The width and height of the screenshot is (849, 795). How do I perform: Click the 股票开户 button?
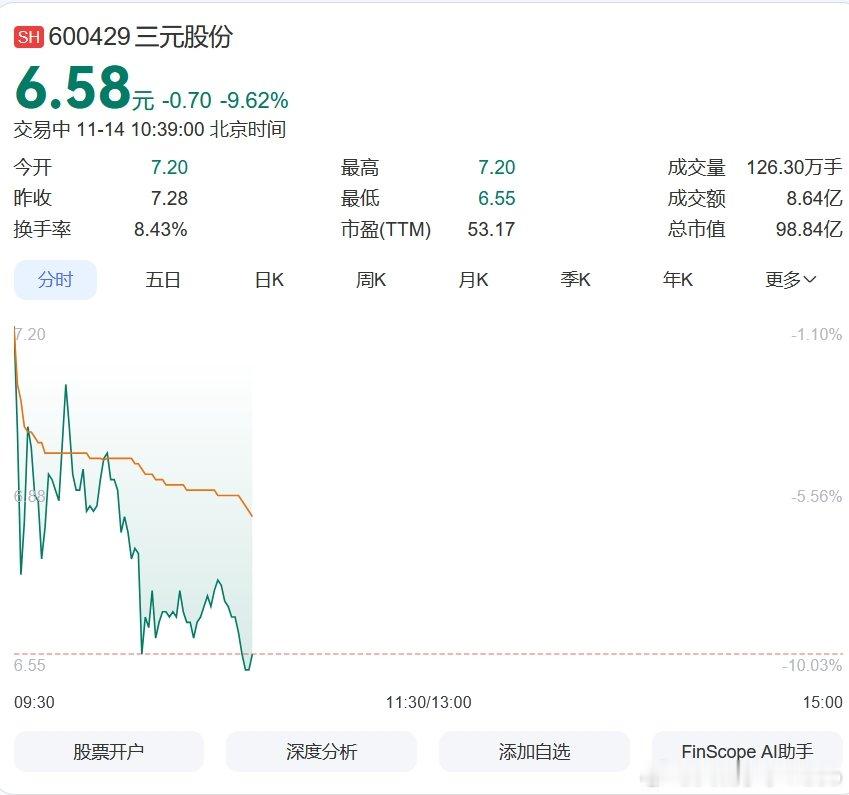coord(109,752)
